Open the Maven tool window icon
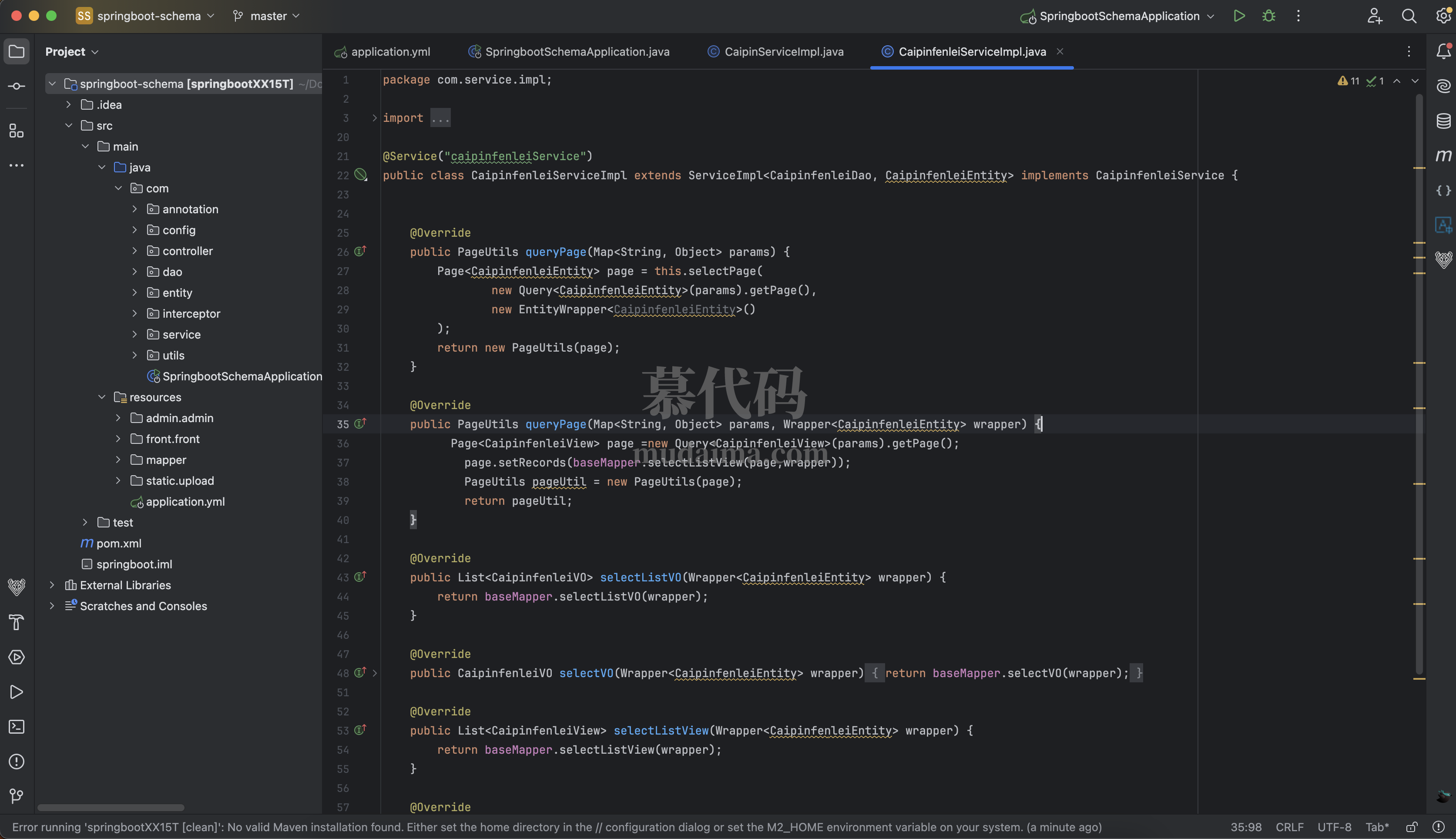This screenshot has width=1456, height=839. pos(1443,156)
